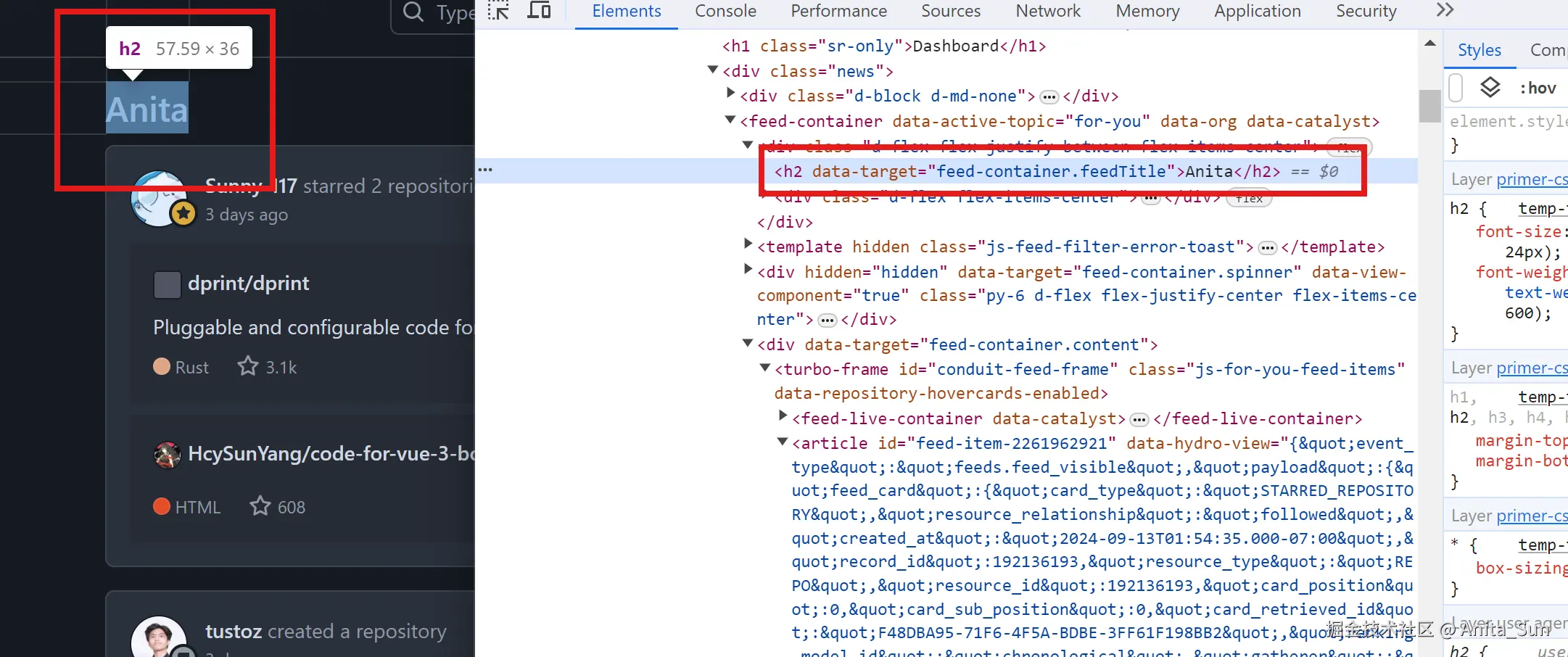Click the box-sizing property in Styles

coord(1522,569)
